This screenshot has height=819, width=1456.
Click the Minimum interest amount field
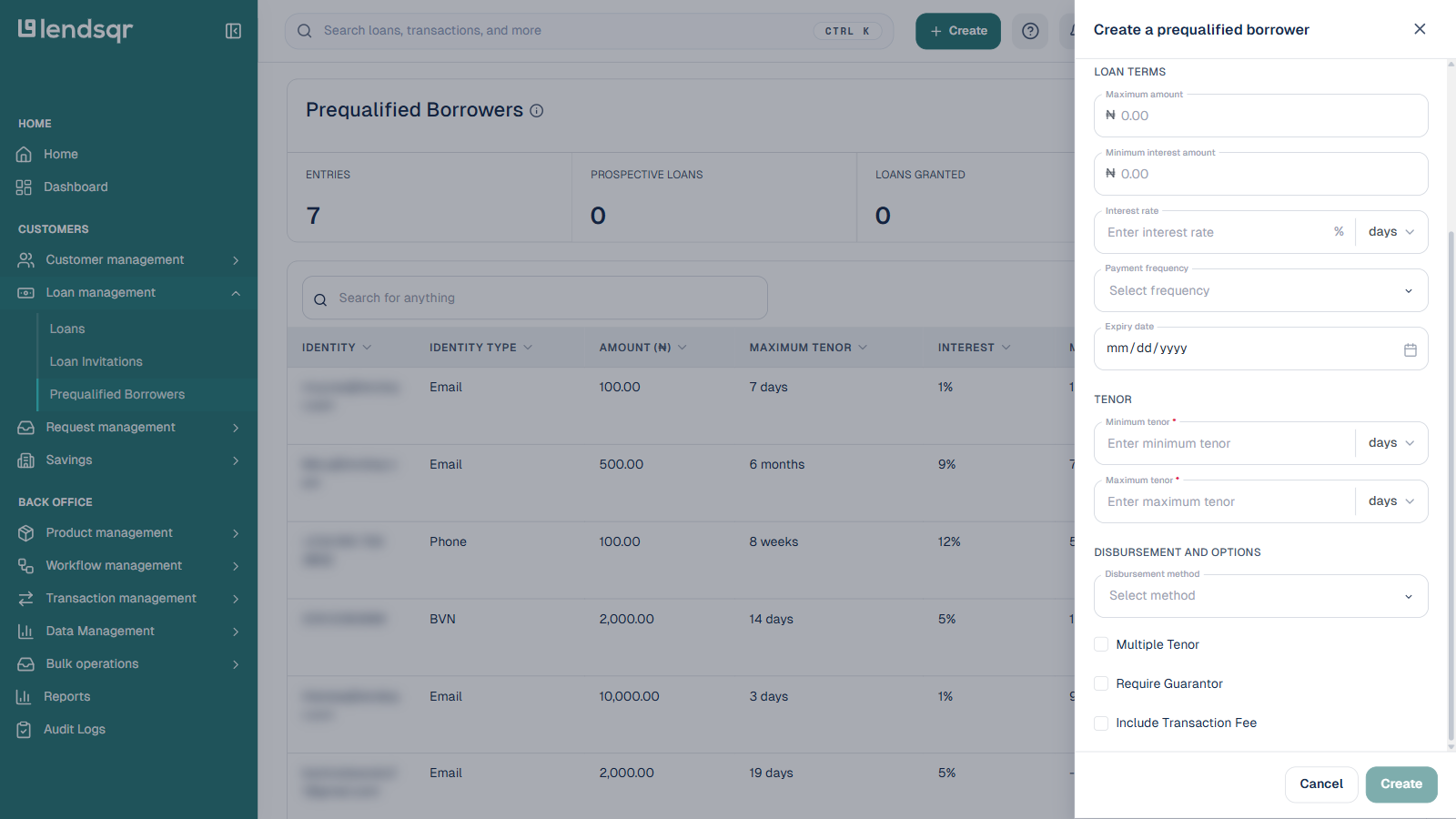(x=1261, y=175)
